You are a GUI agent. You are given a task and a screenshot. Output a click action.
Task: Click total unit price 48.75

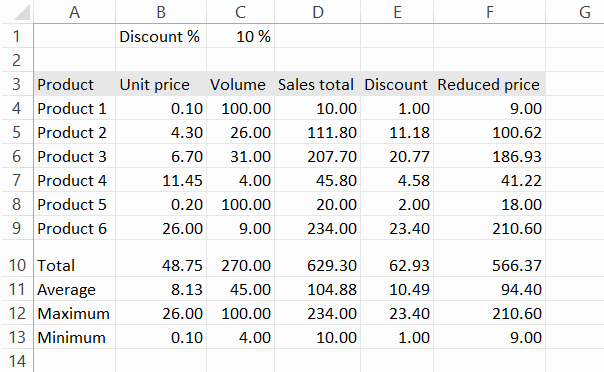point(161,259)
